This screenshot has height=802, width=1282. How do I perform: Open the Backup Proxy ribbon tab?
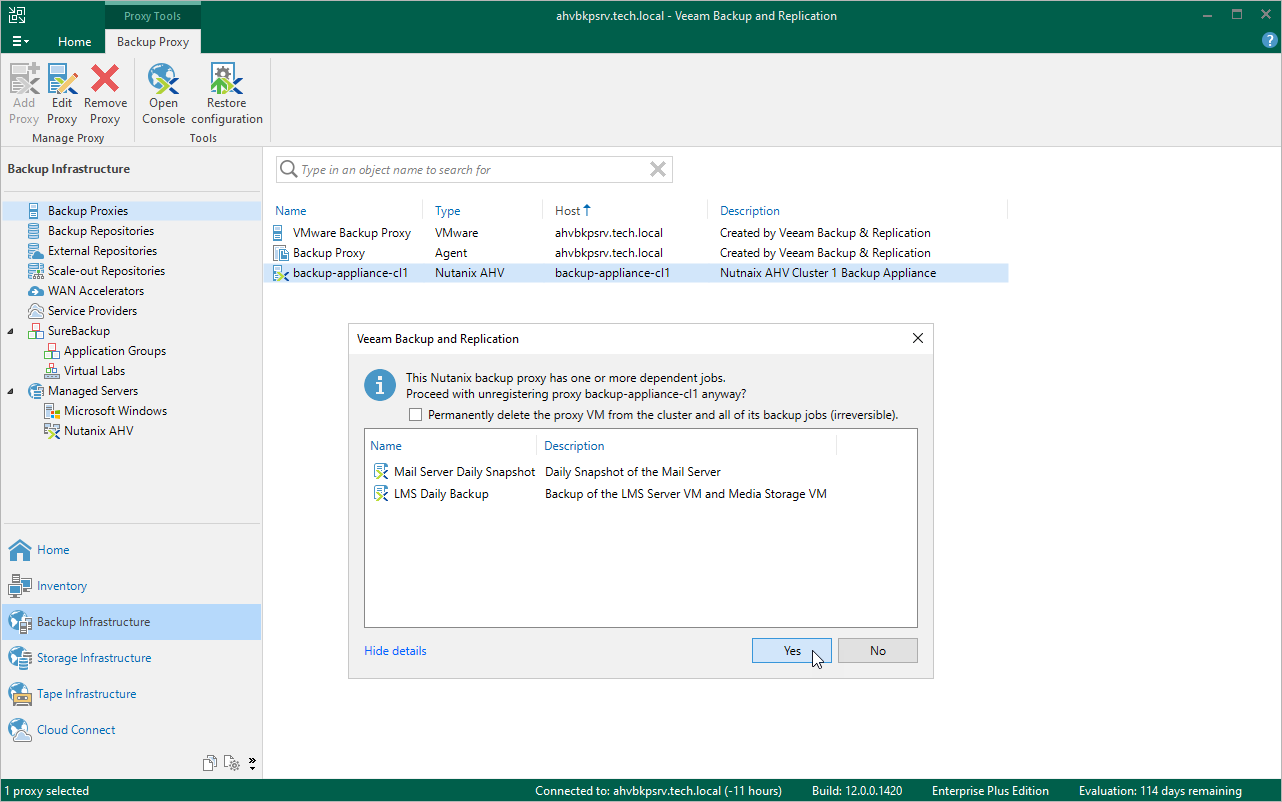pos(153,42)
